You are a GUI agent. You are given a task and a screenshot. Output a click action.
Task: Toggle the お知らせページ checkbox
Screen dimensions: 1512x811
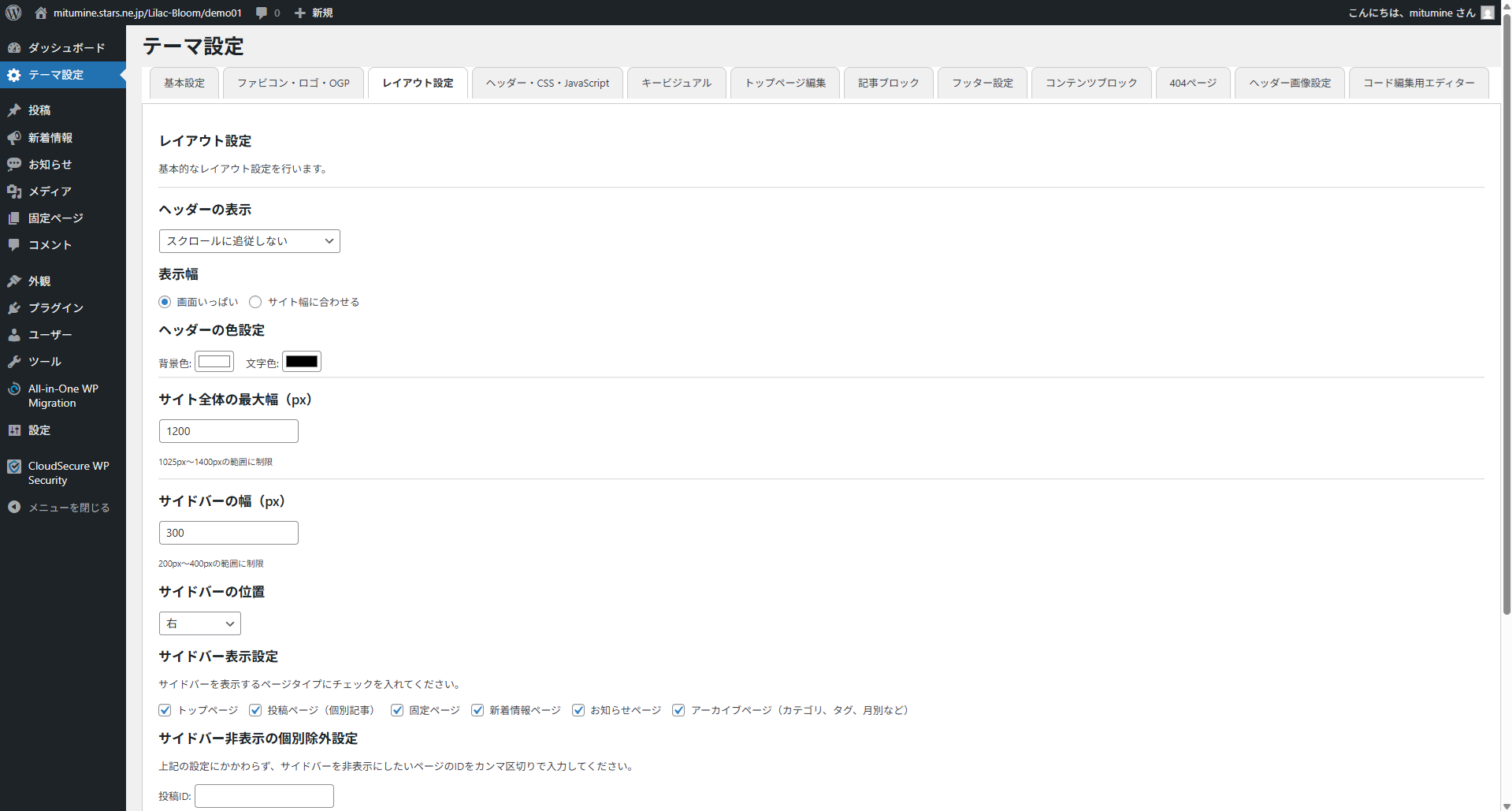tap(578, 710)
